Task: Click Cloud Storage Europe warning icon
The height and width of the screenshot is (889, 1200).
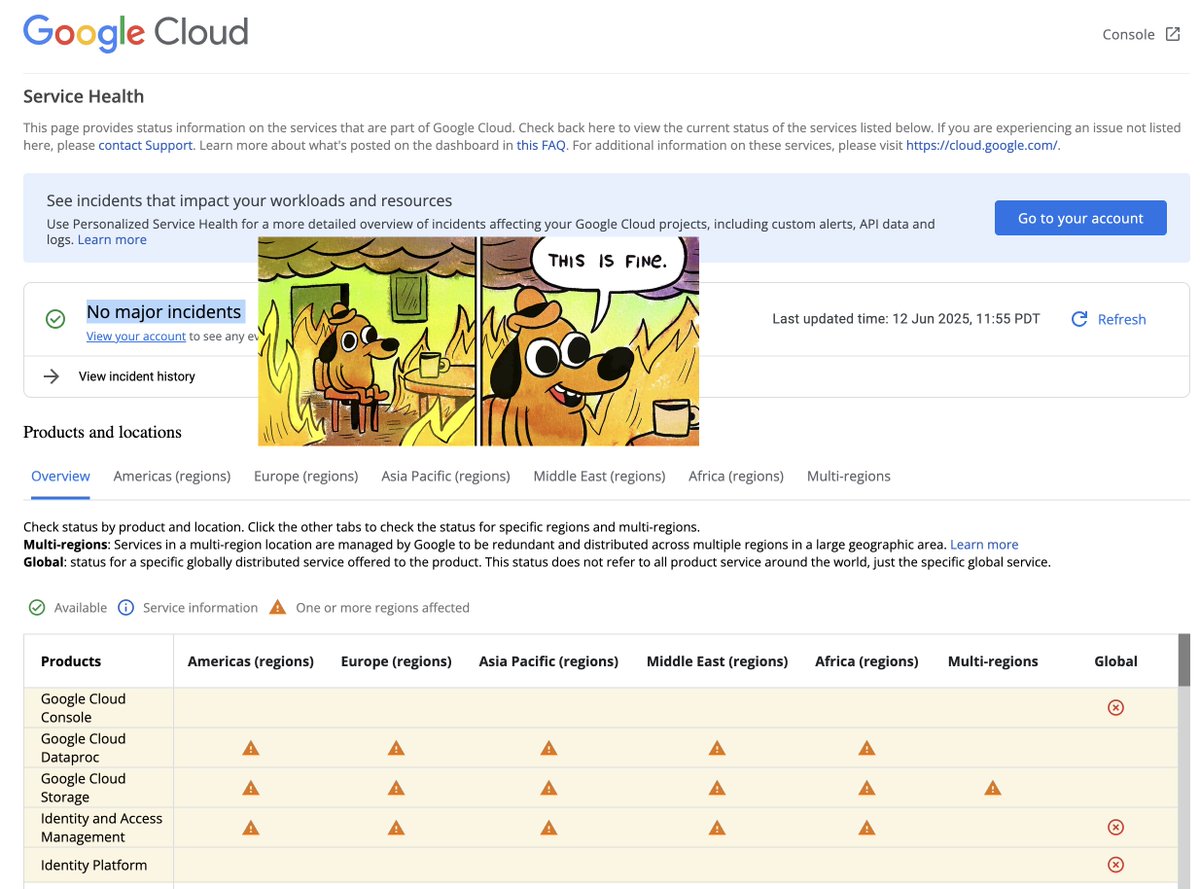Action: coord(396,787)
